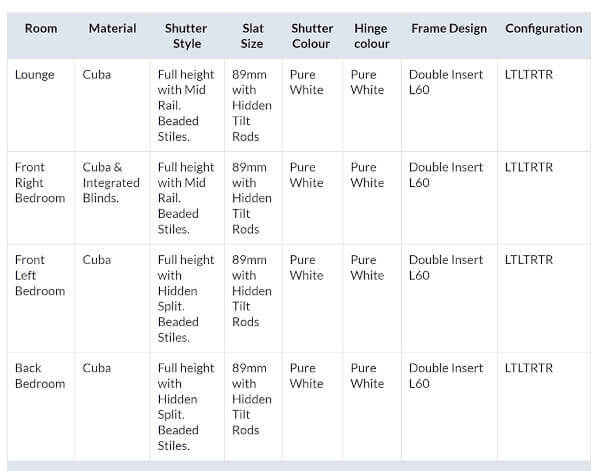Click Front Left Bedroom's LTLTRTR configuration
This screenshot has width=600, height=471.
coord(529,260)
